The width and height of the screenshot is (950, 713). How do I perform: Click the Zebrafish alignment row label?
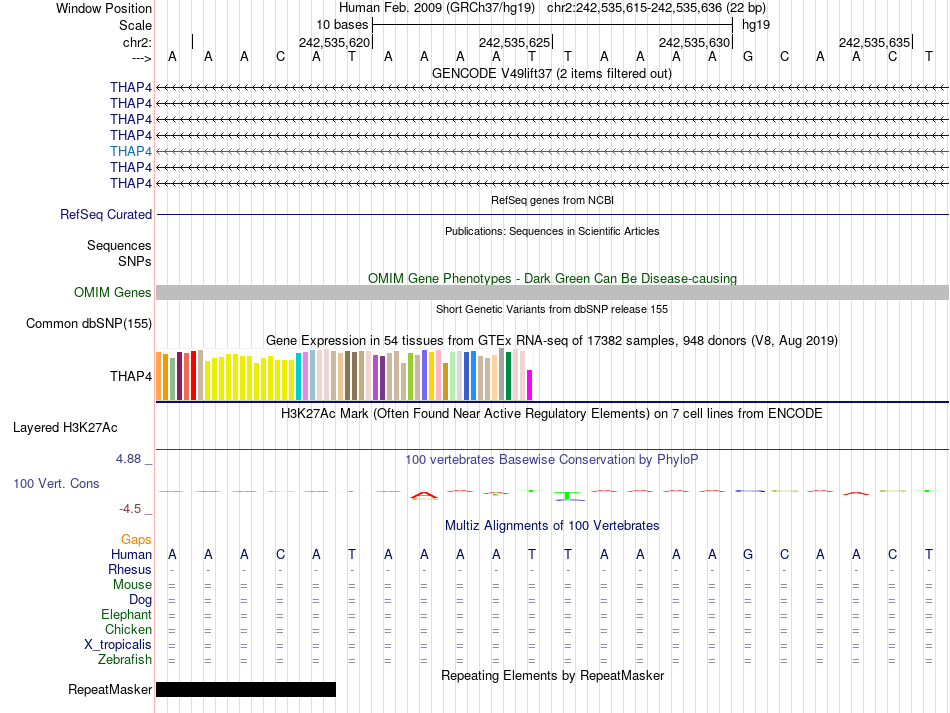[125, 659]
